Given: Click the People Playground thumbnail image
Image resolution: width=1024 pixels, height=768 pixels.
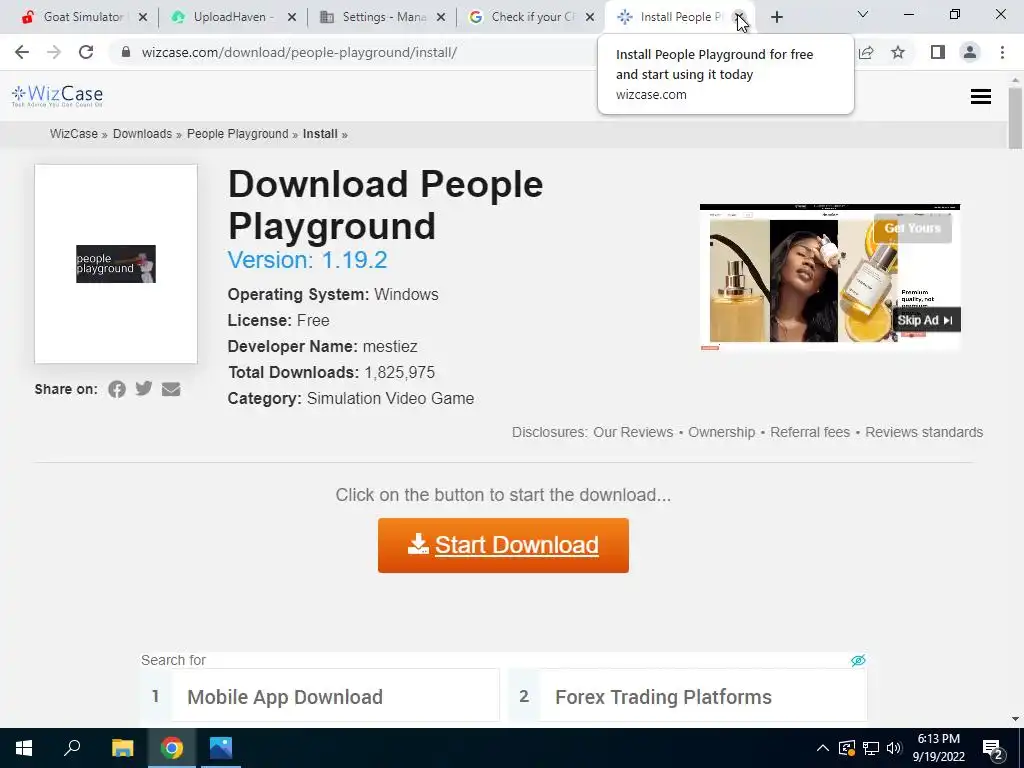Looking at the screenshot, I should [x=116, y=264].
